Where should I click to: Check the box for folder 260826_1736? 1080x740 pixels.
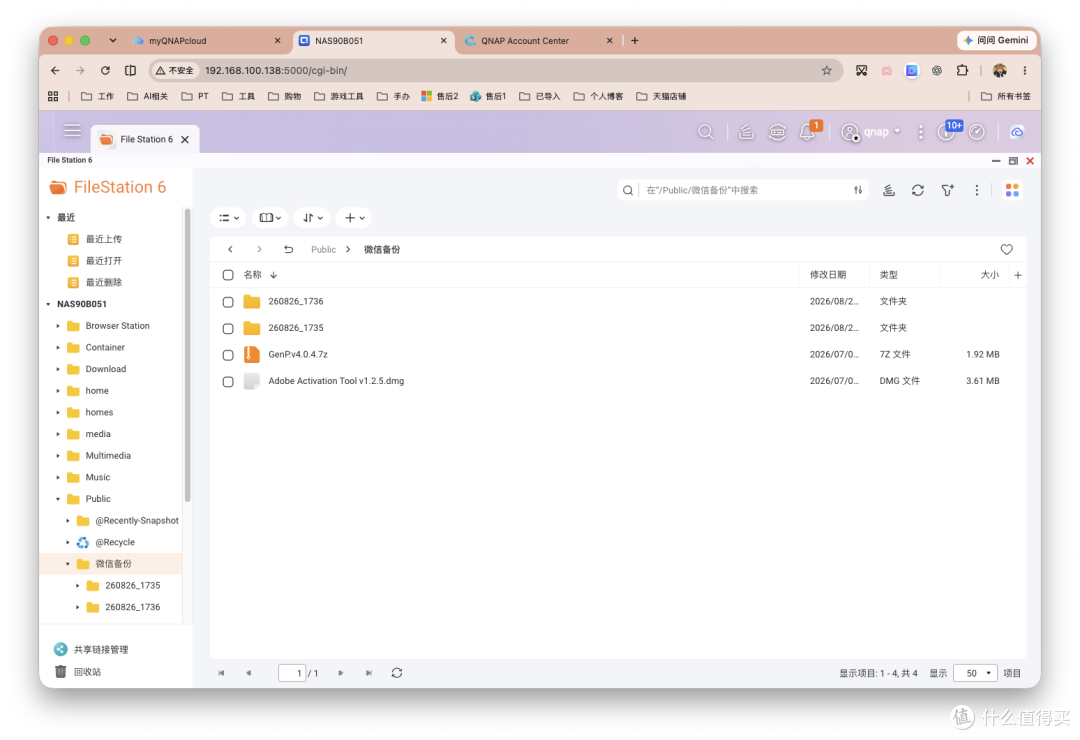click(x=228, y=302)
